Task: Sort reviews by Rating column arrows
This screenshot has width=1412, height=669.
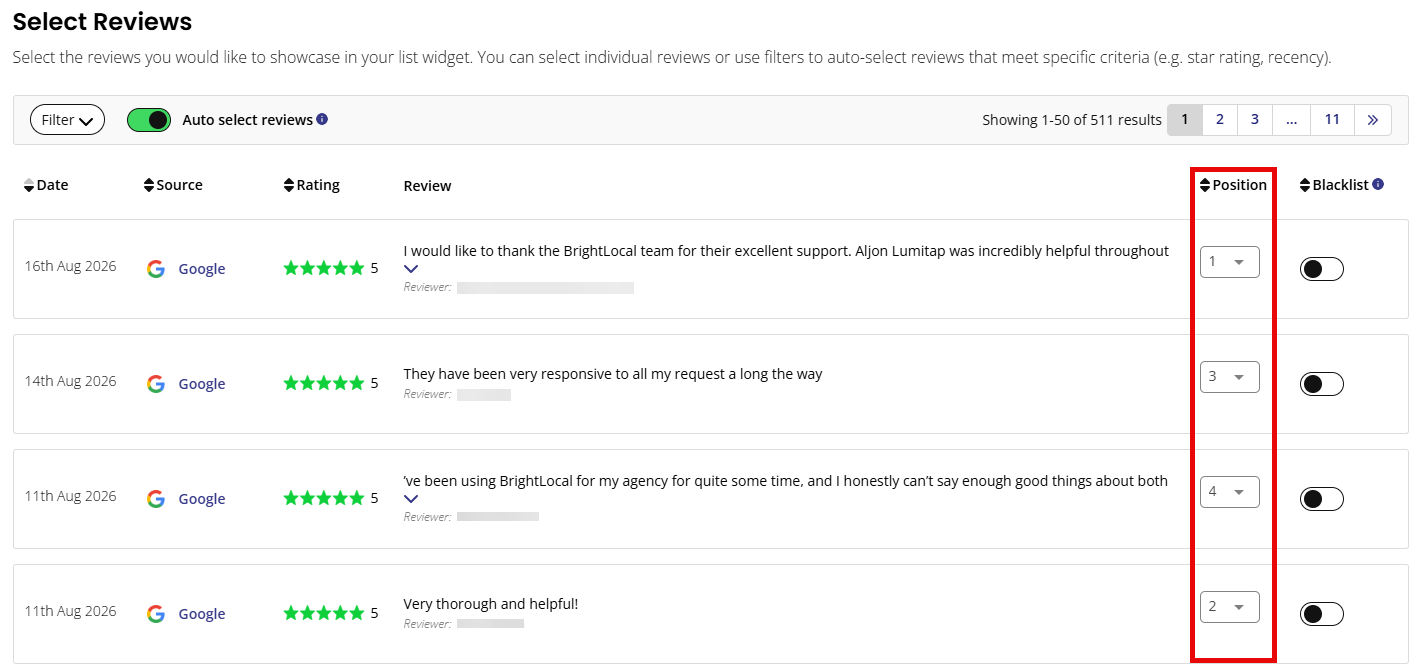Action: pyautogui.click(x=289, y=185)
